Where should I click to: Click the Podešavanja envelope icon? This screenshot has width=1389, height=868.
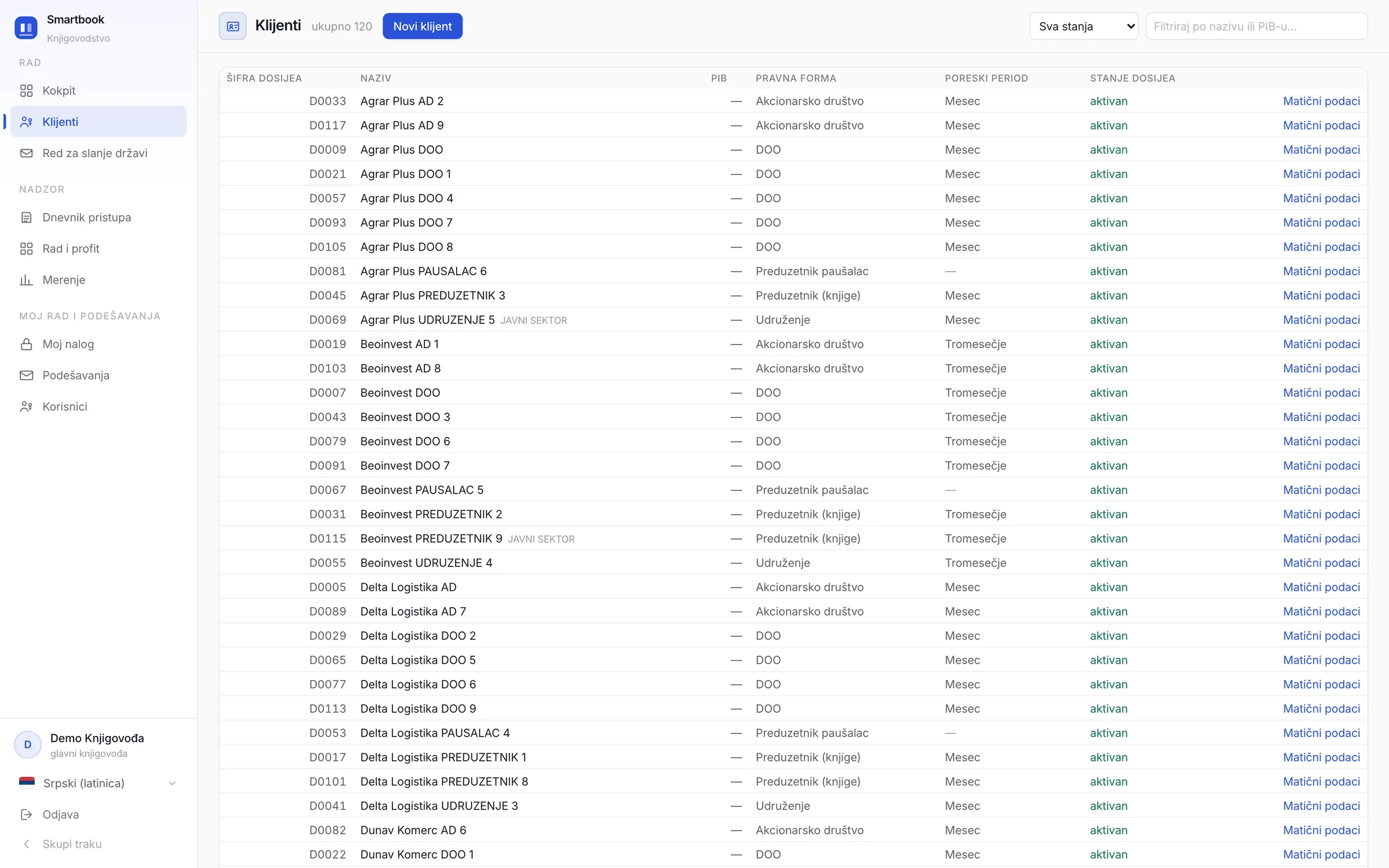26,376
